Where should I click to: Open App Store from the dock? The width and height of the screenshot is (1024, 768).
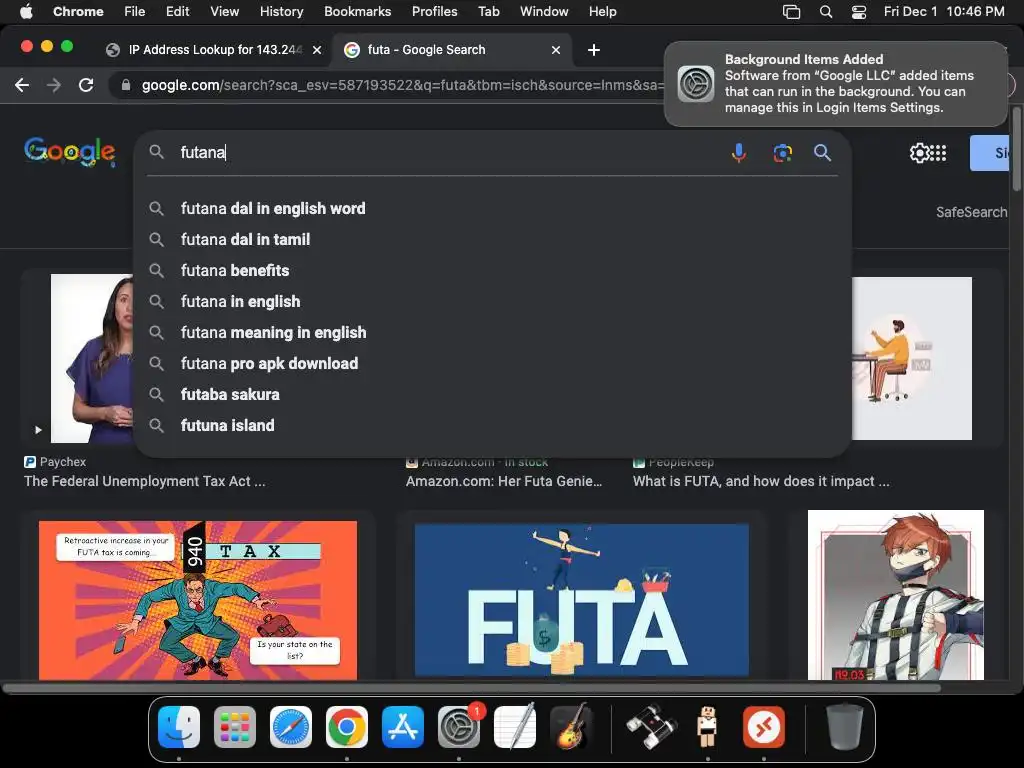pos(403,727)
